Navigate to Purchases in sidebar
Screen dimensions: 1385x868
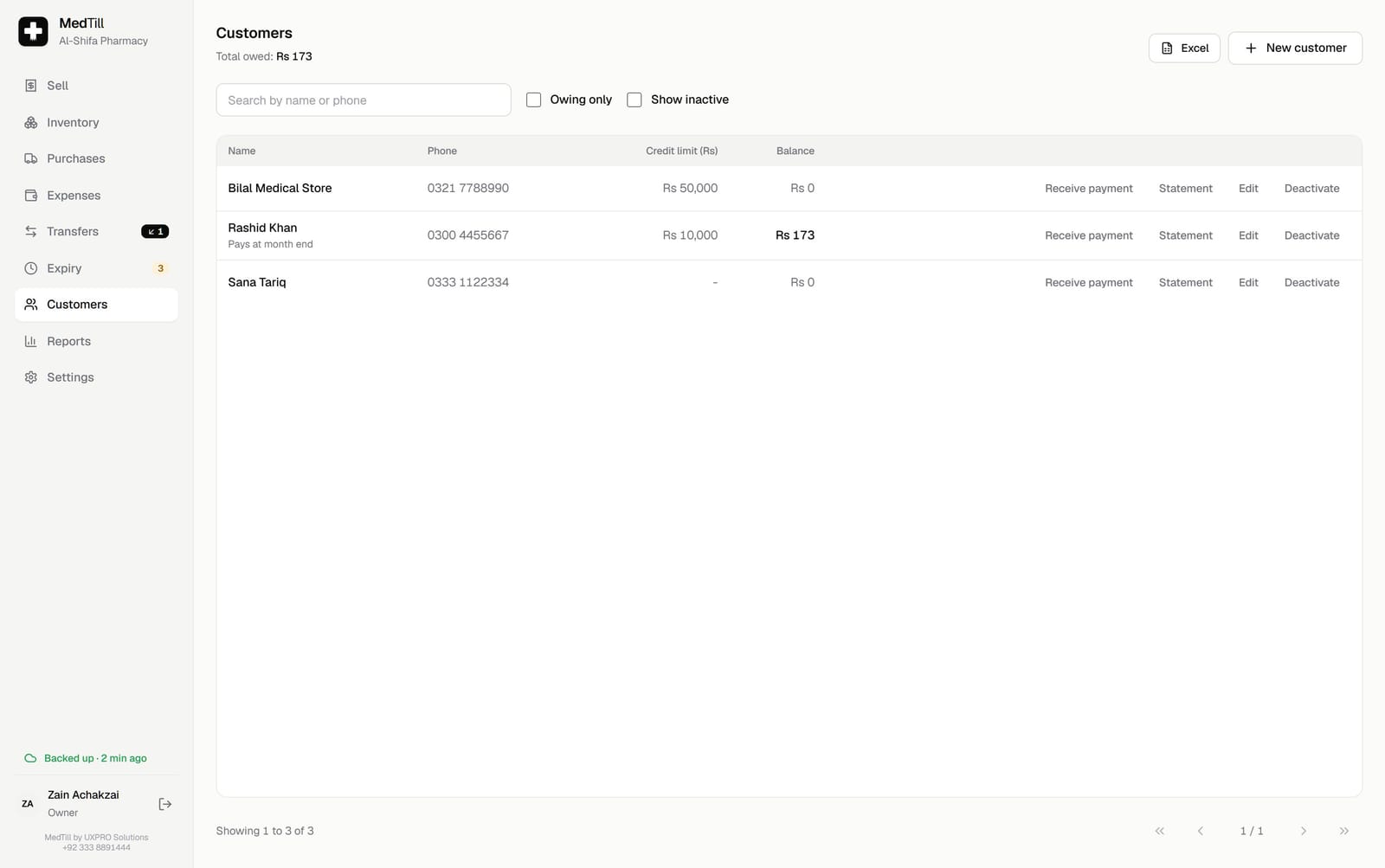[x=96, y=158]
